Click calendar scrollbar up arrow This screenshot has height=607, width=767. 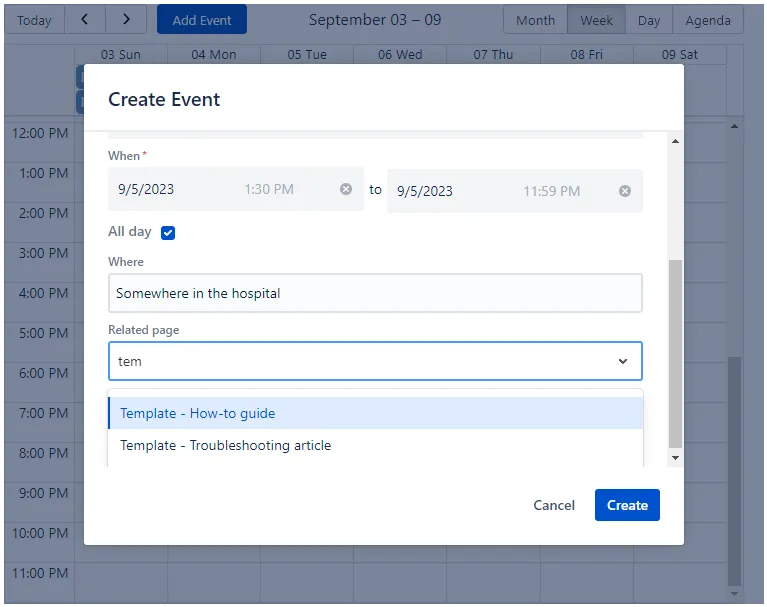pyautogui.click(x=734, y=126)
